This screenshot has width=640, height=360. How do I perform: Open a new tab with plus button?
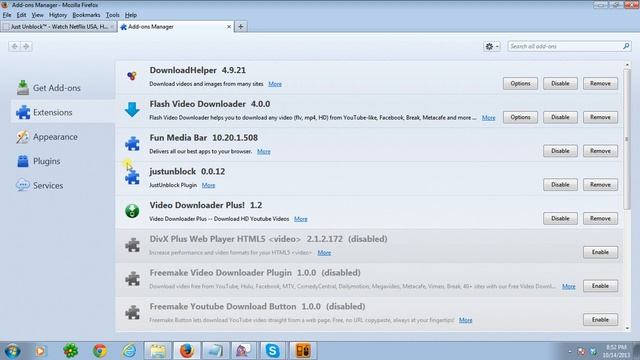click(x=241, y=27)
